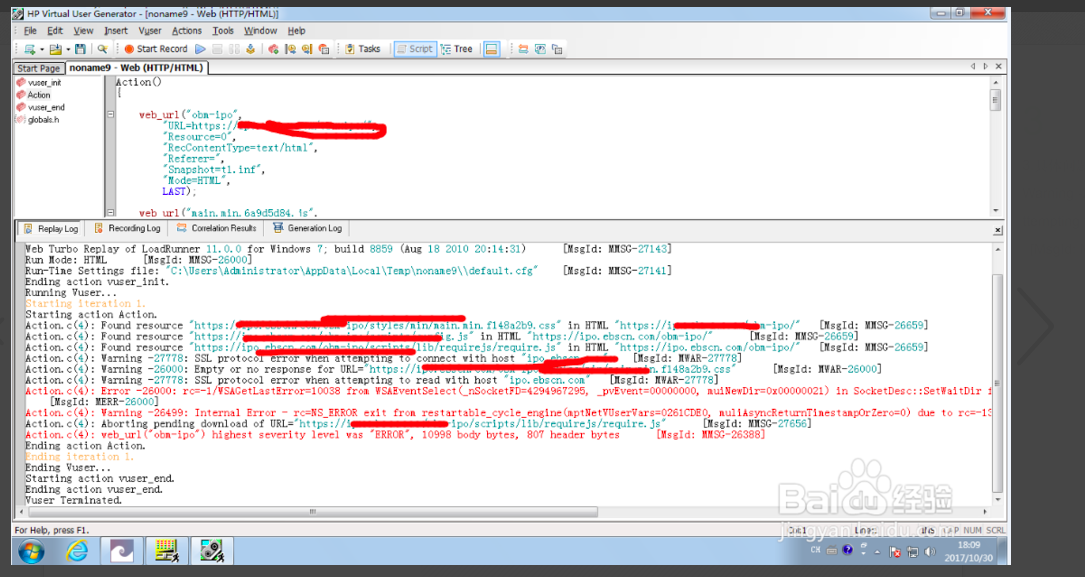Launch Internet Explorer from the taskbar

click(77, 550)
